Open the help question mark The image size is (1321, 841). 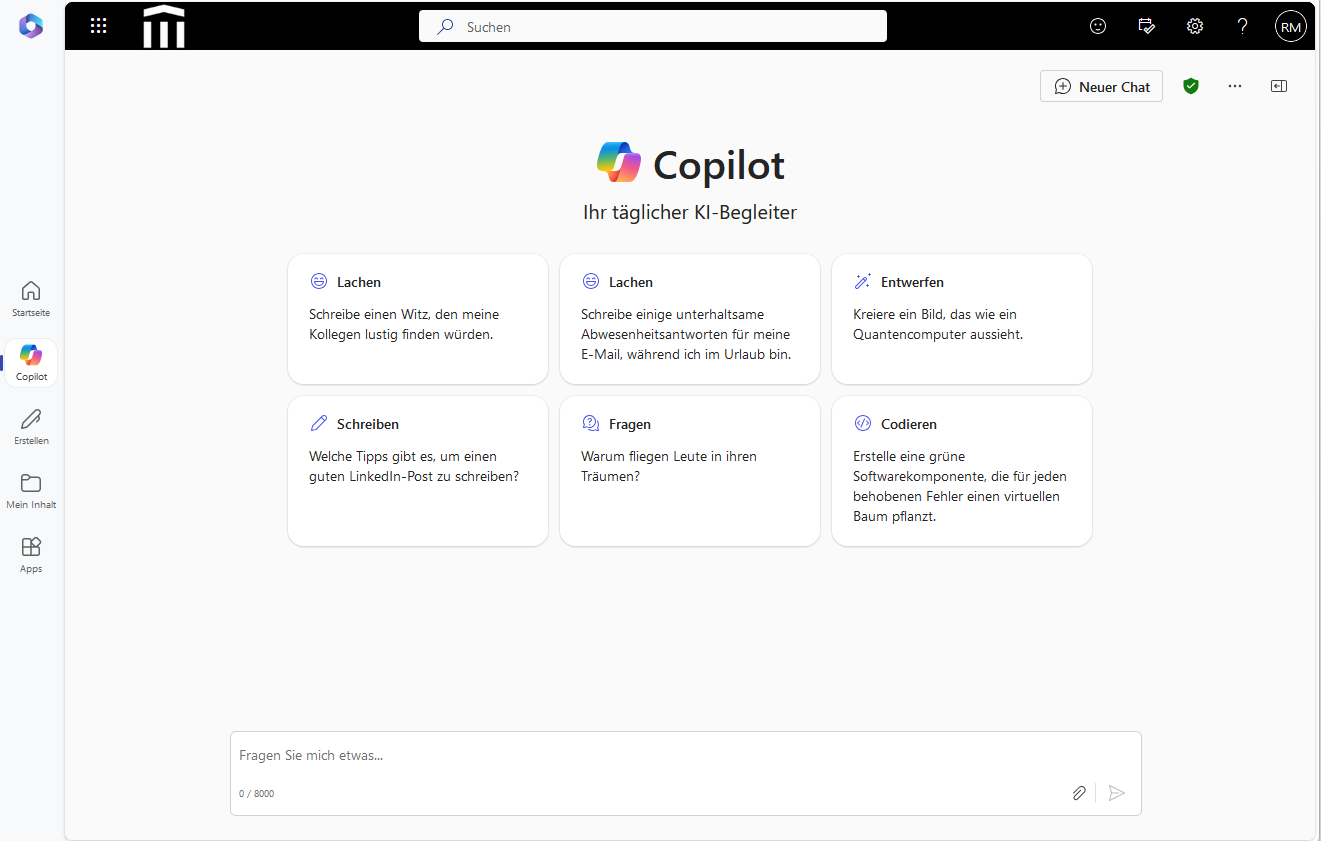(x=1243, y=27)
